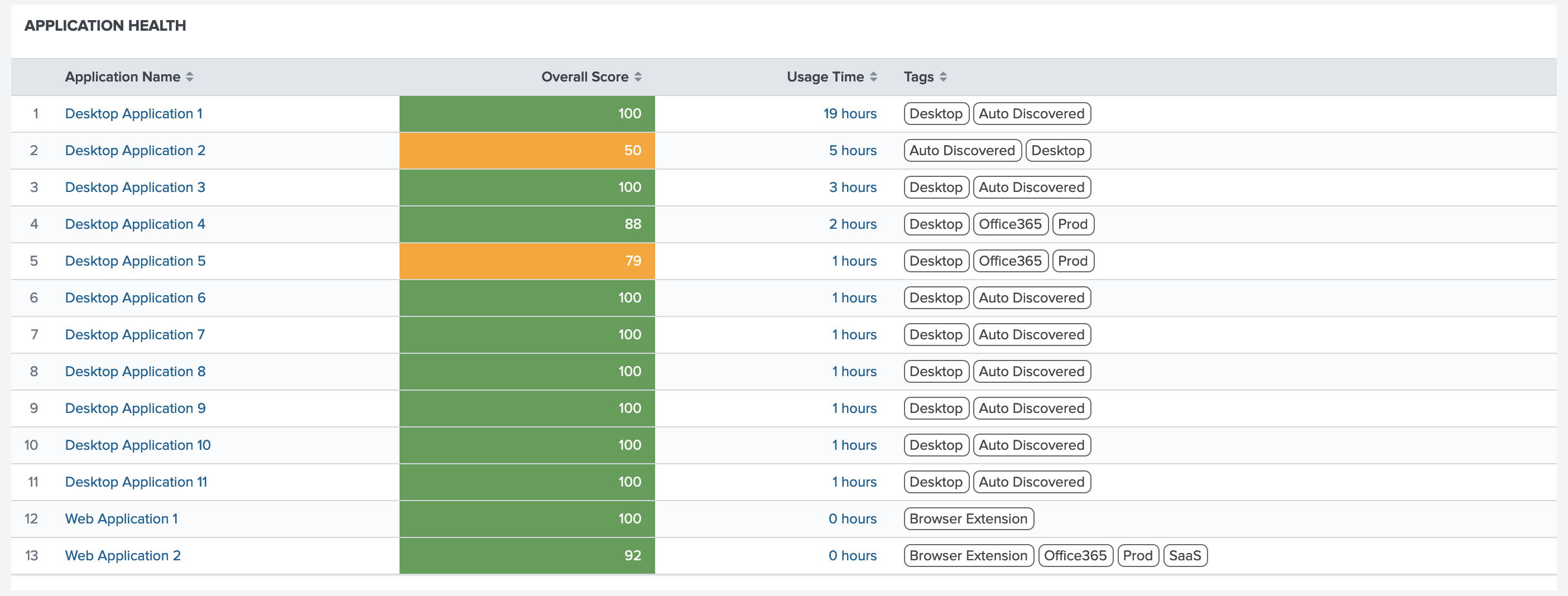
Task: Open Desktop Application 10
Action: [x=137, y=445]
